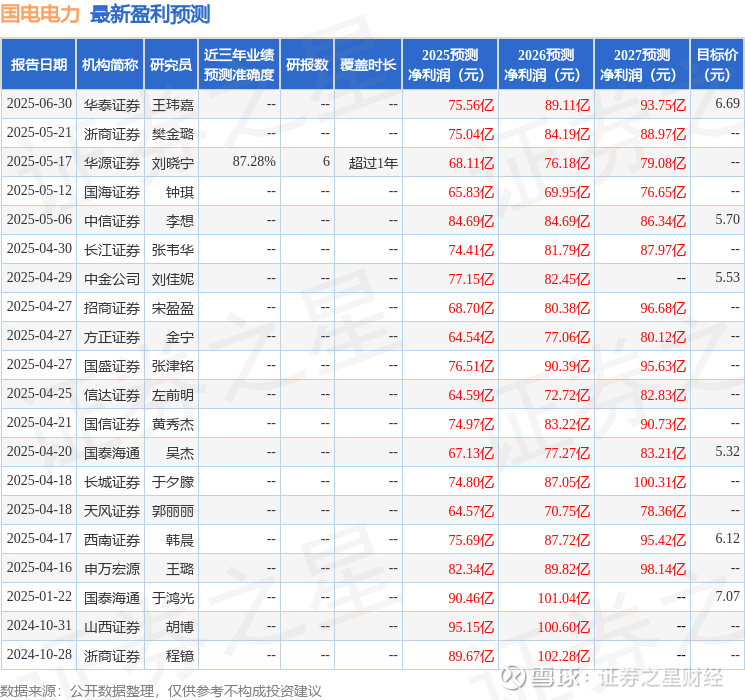This screenshot has height=700, width=745.
Task: Select researcher 樊金璐
Action: pos(173,134)
